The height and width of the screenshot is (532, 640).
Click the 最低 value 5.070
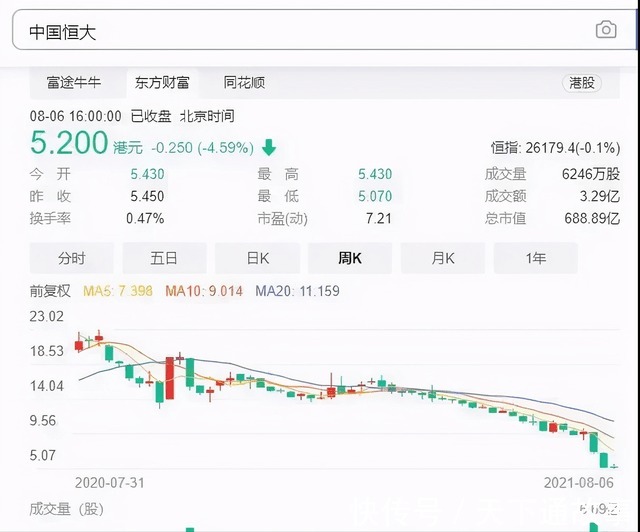[375, 196]
